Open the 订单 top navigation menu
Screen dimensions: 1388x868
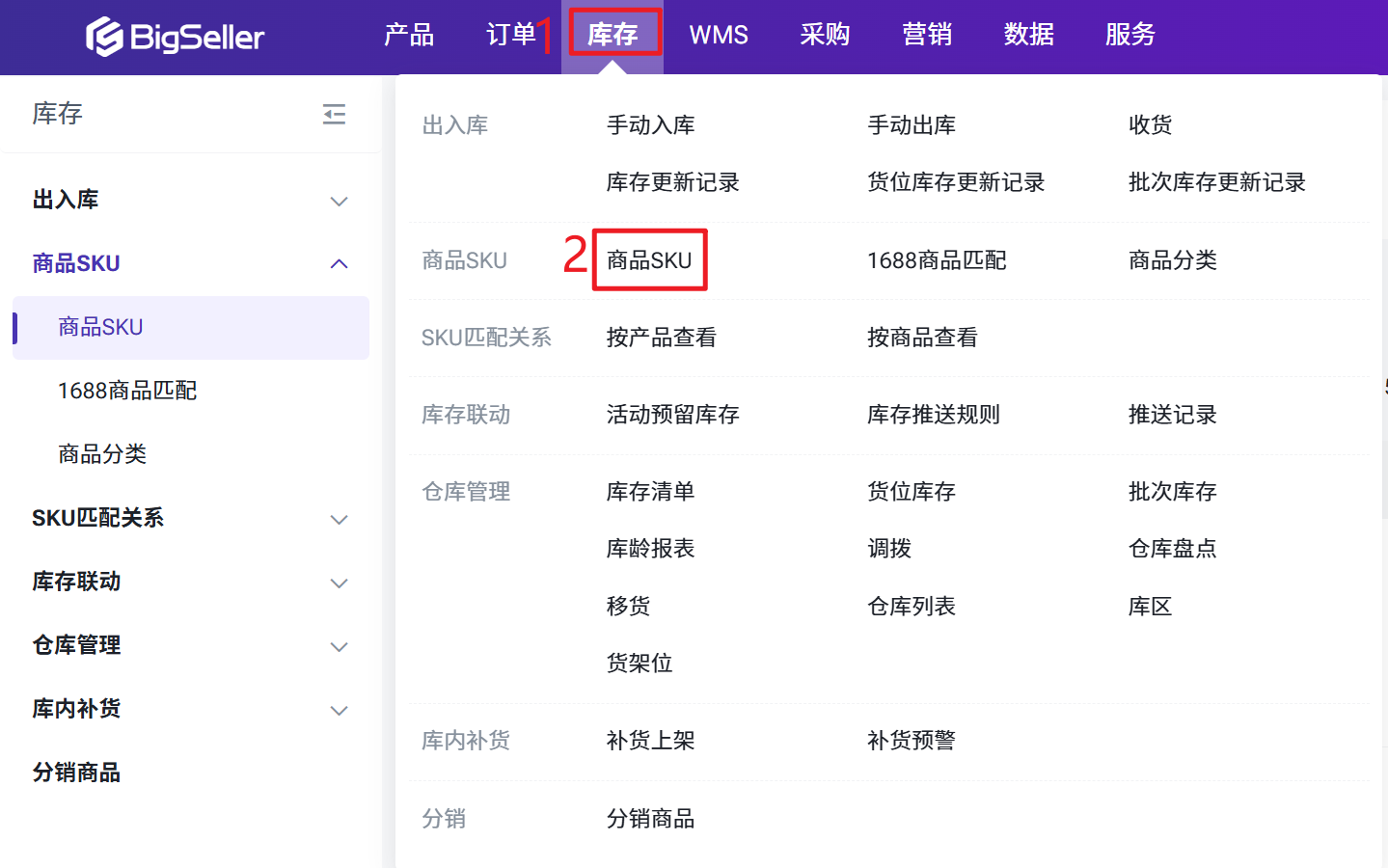(x=510, y=35)
